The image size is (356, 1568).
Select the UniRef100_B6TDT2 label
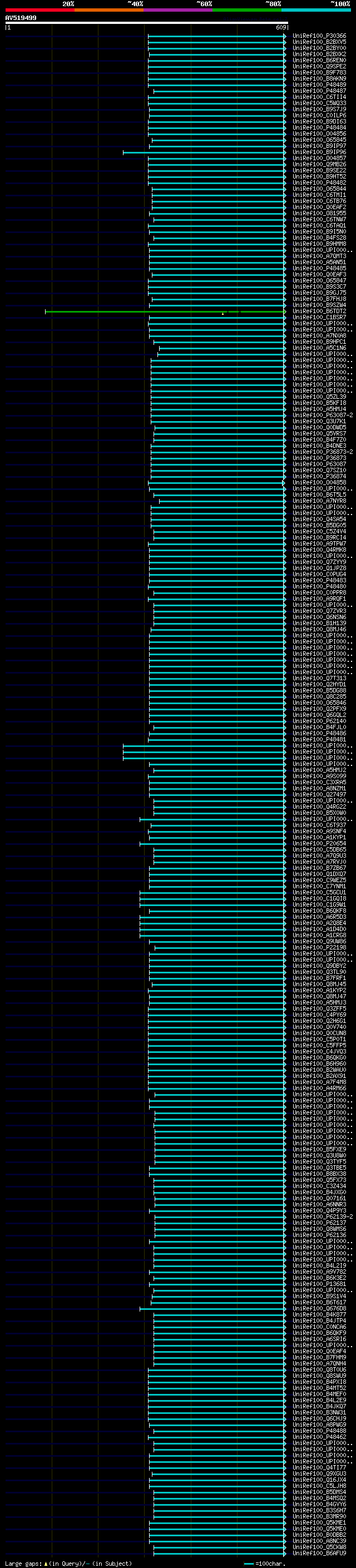(319, 311)
